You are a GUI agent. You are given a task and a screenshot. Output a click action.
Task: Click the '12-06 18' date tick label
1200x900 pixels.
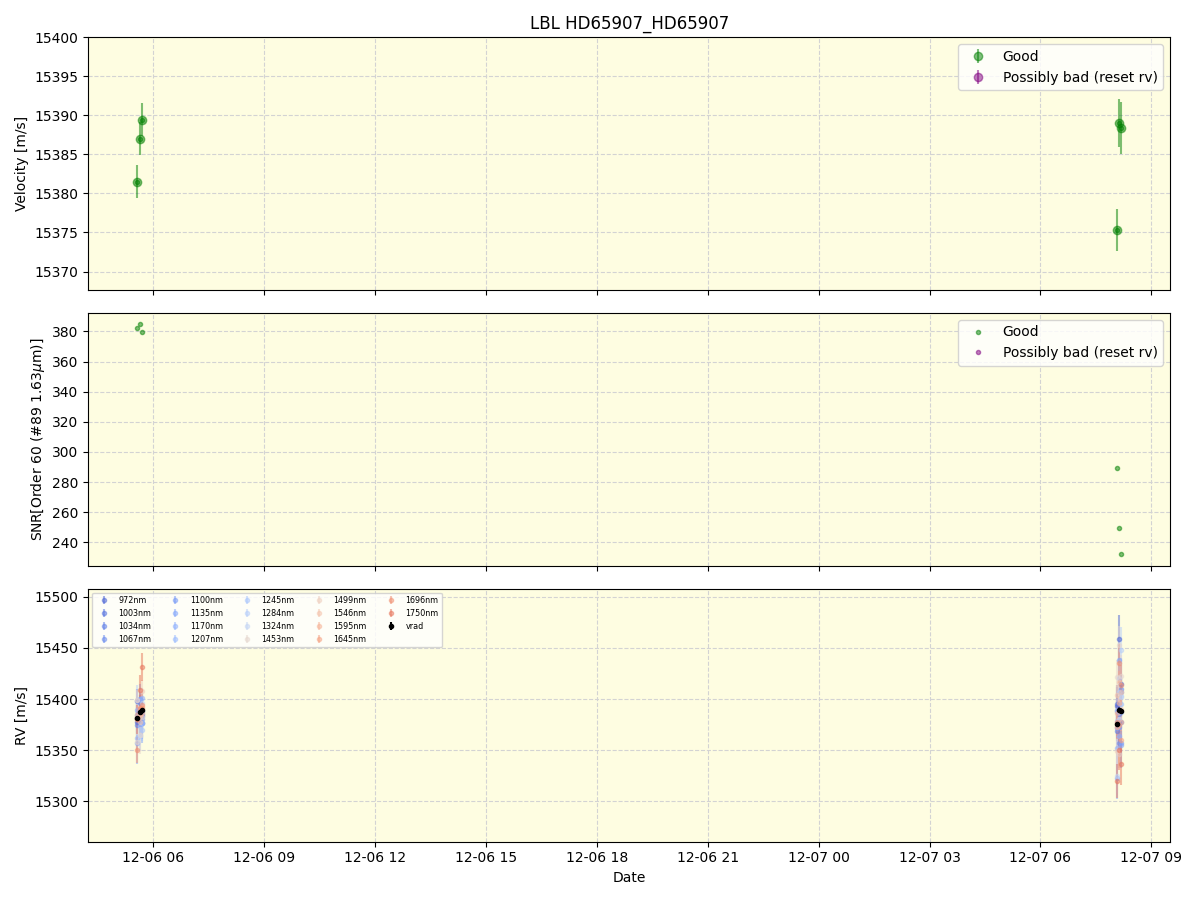[597, 858]
